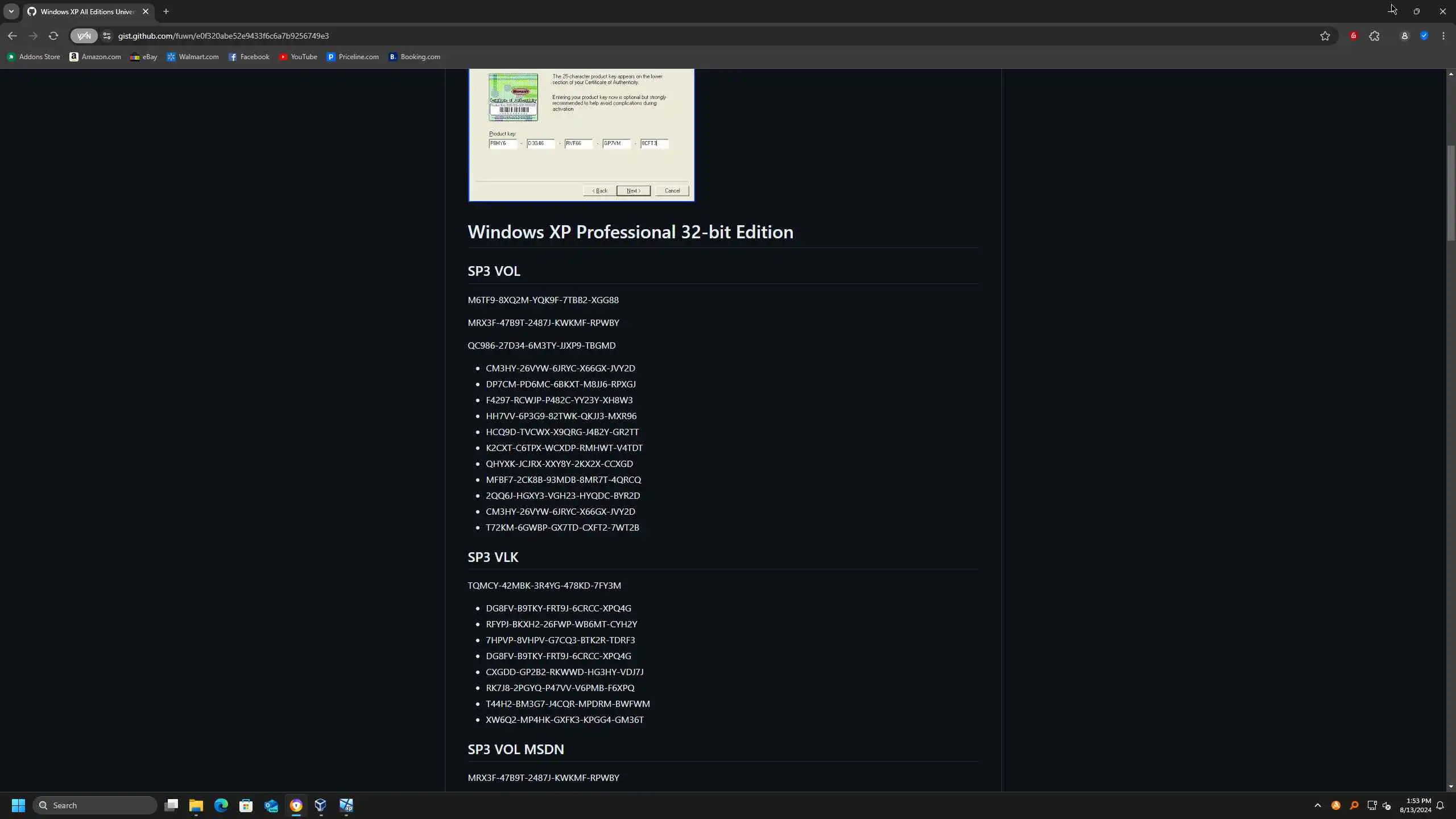1456x819 pixels.
Task: Go back to the previous page
Action: [x=13, y=36]
